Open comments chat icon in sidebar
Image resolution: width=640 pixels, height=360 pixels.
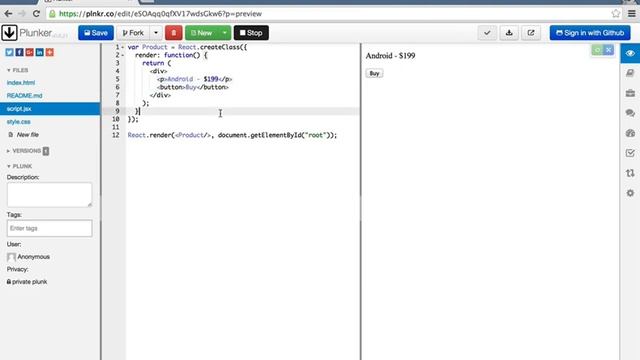point(630,113)
